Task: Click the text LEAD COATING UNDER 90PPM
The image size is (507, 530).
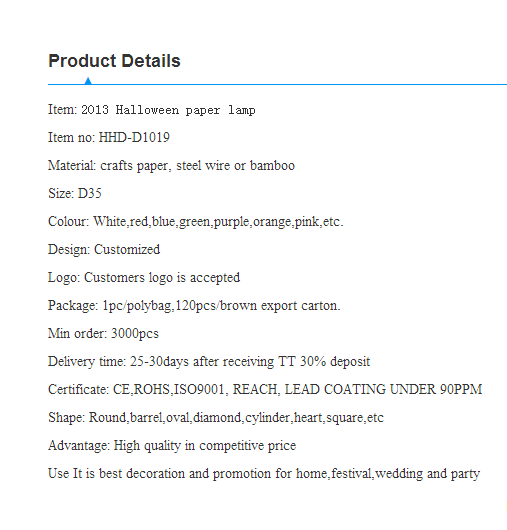Action: click(x=383, y=389)
